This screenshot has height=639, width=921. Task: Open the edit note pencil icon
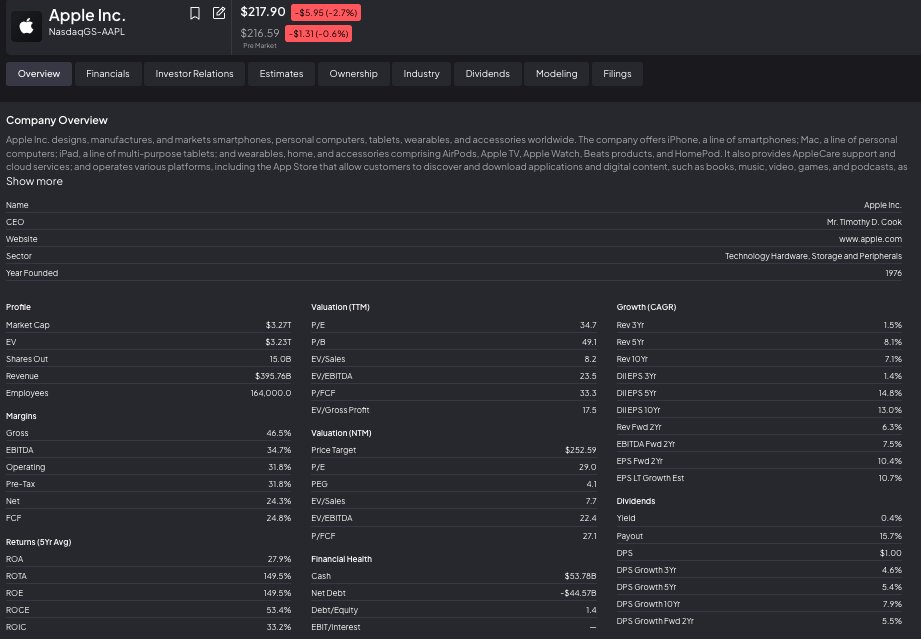[219, 13]
